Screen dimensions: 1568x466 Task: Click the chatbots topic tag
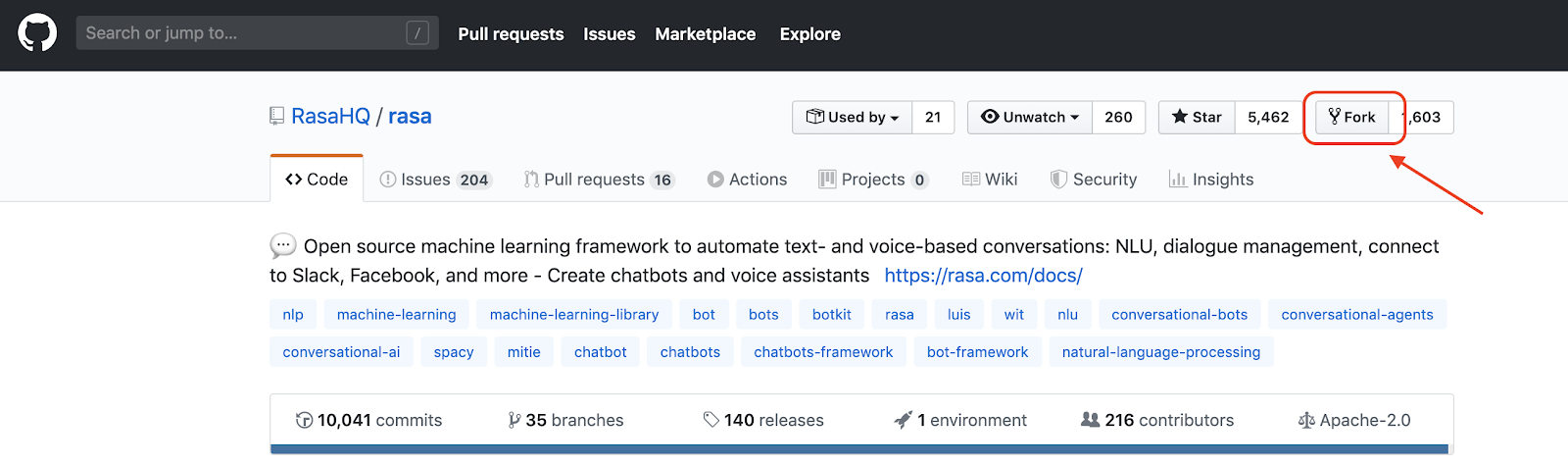pyautogui.click(x=690, y=352)
